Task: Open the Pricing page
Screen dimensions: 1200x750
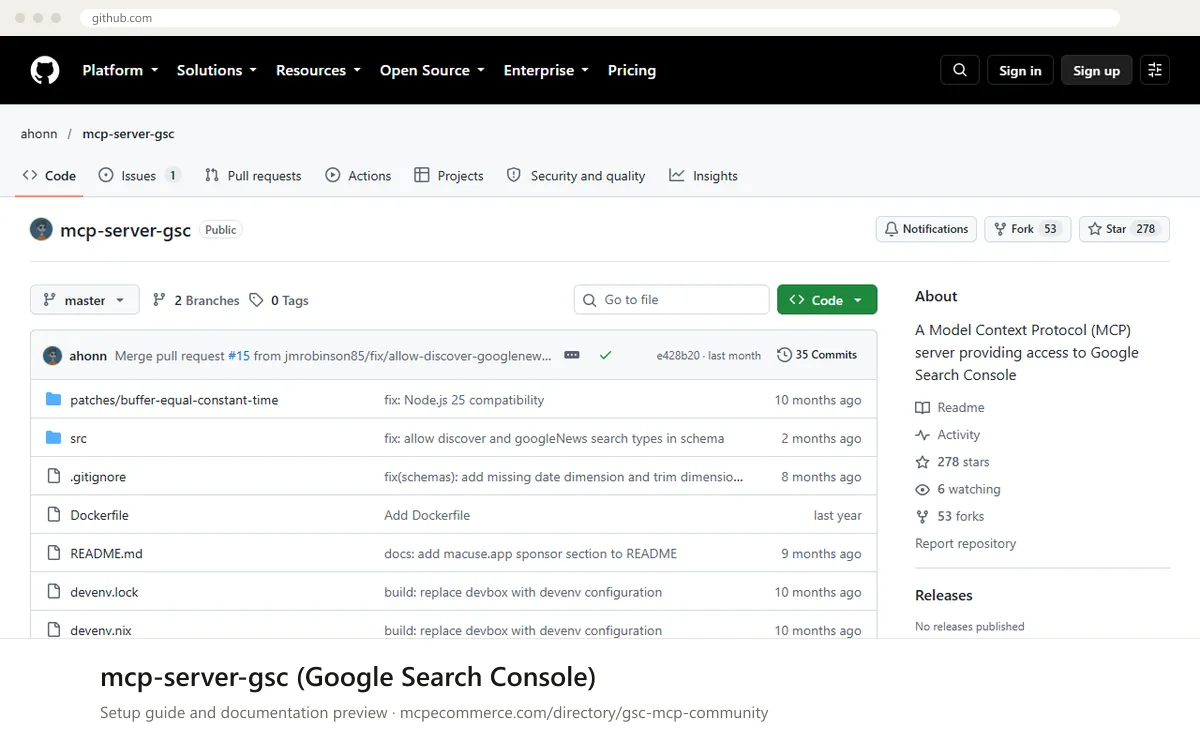Action: click(x=632, y=70)
